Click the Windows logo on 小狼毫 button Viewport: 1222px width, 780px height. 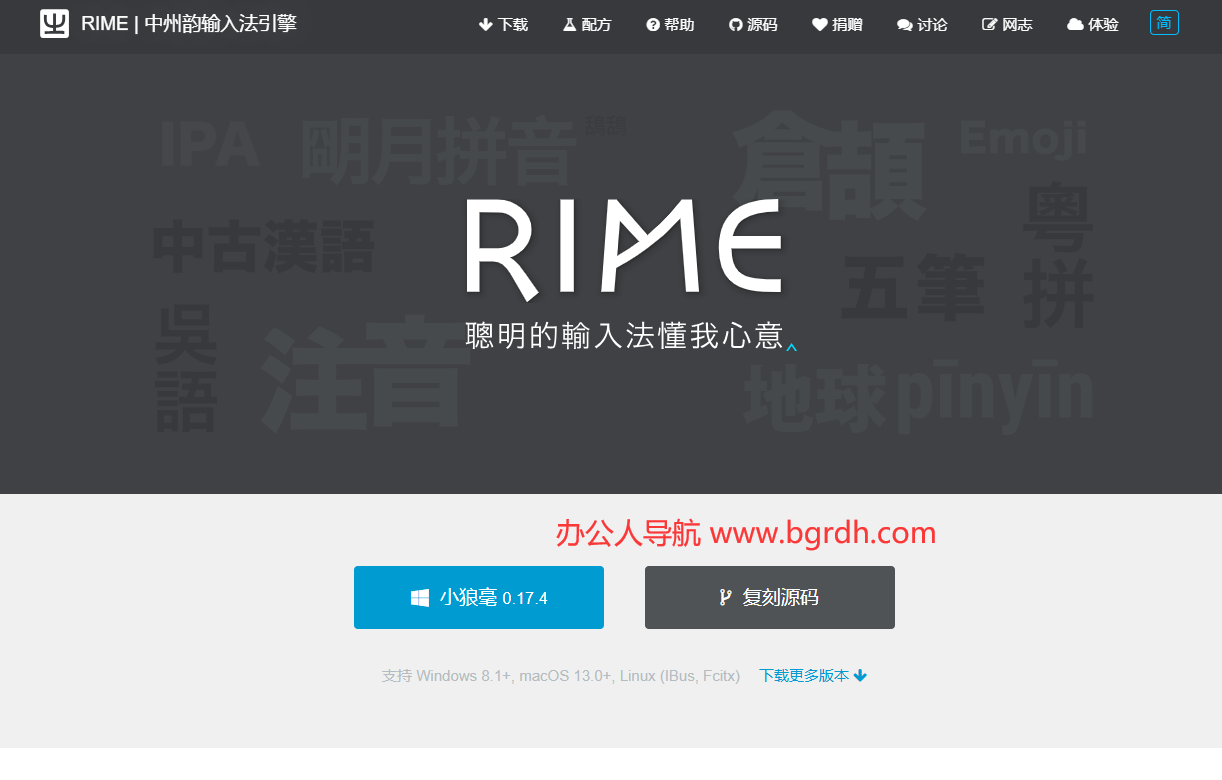[420, 598]
